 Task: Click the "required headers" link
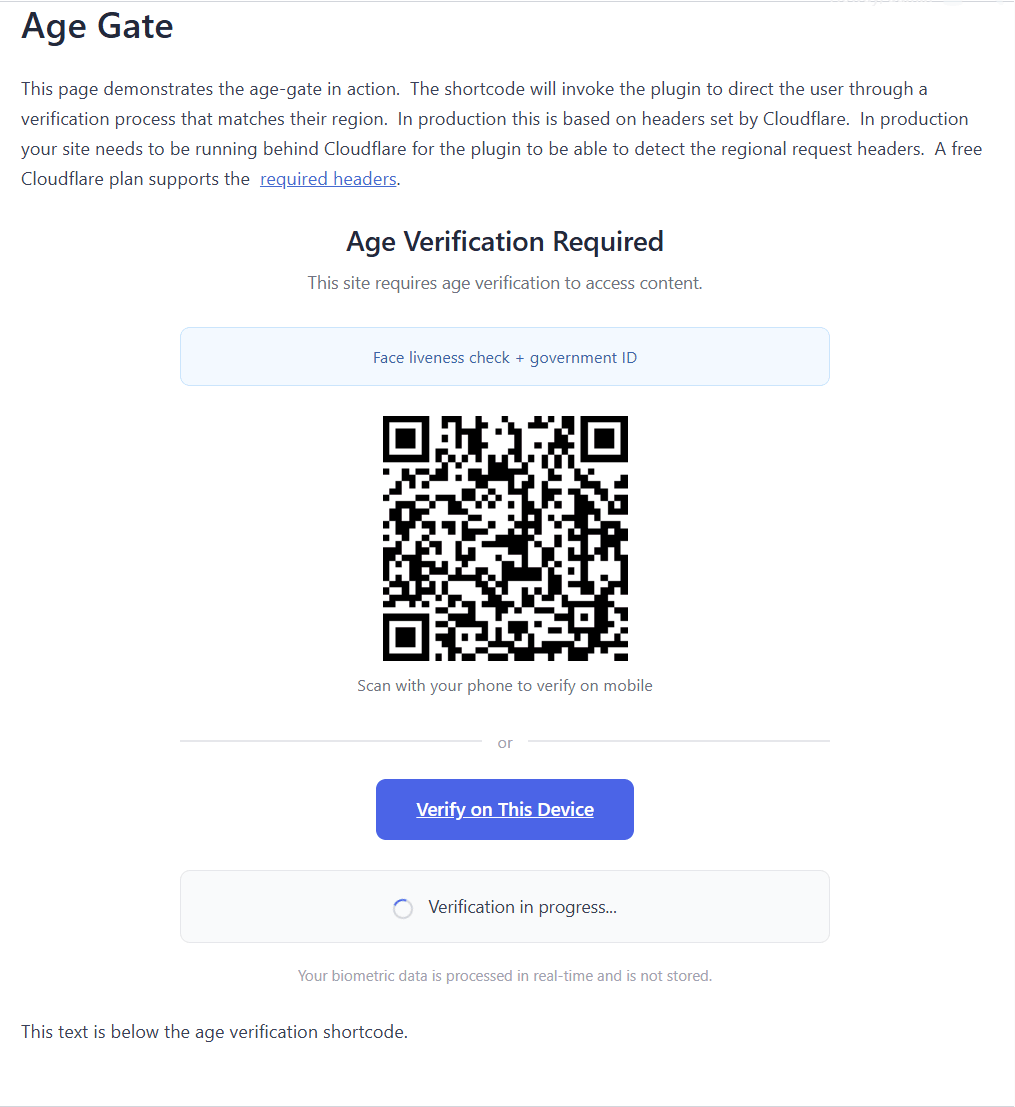coord(328,180)
